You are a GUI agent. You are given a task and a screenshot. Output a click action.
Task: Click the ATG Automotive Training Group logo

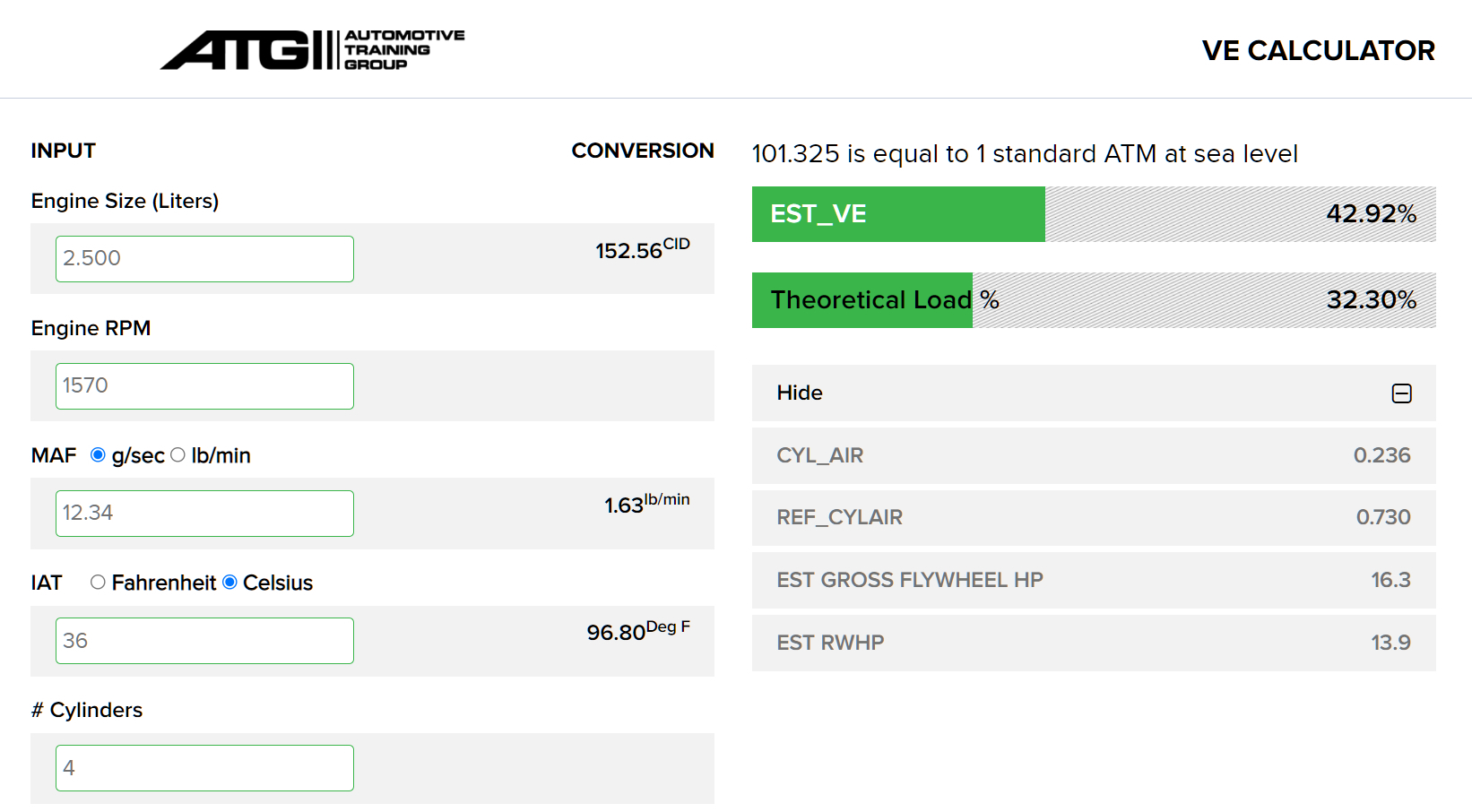pos(312,50)
